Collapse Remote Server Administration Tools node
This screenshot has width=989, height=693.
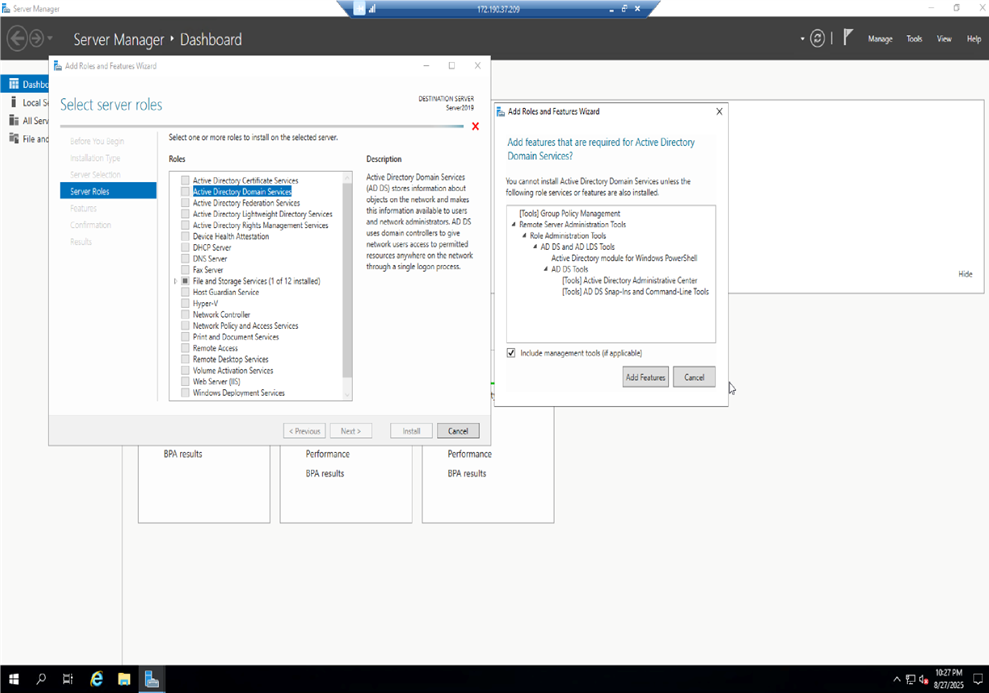513,225
